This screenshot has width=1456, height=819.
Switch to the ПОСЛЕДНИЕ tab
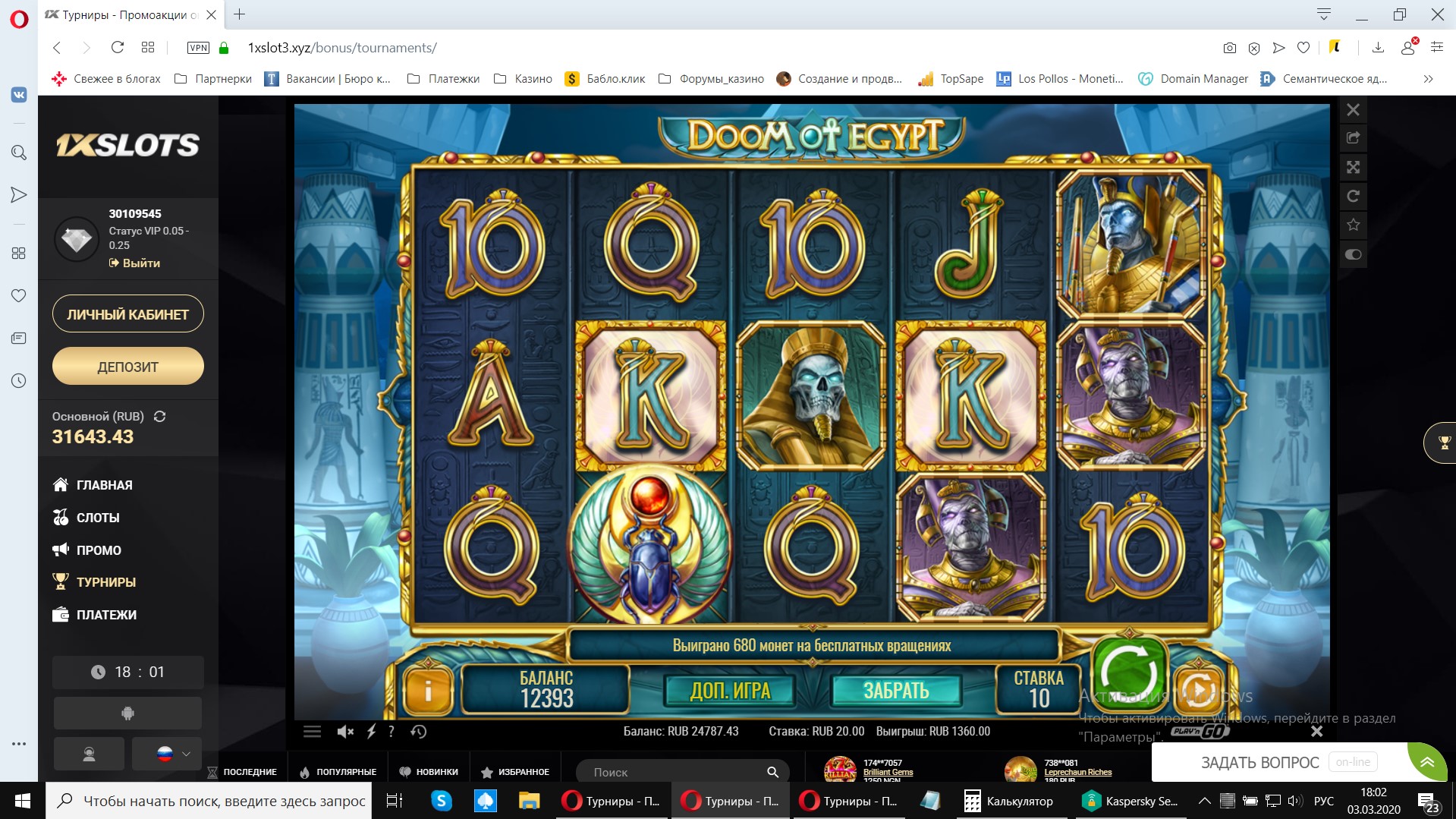(242, 772)
